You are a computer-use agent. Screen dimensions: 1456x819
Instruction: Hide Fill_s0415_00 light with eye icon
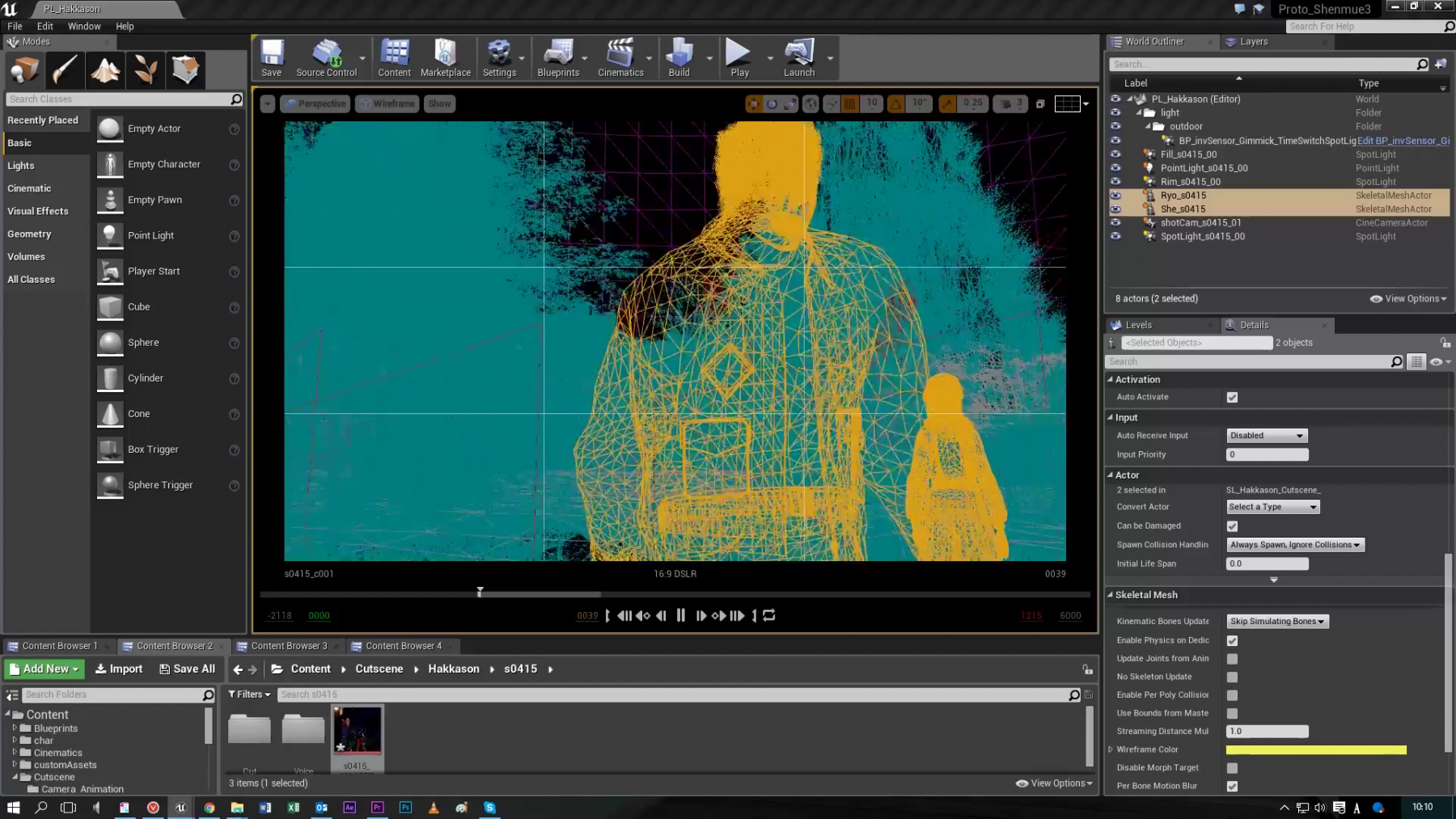(1115, 154)
